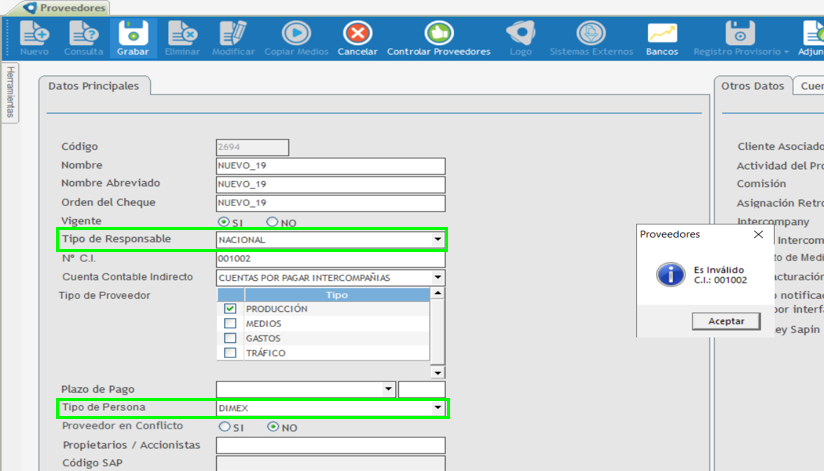
Task: Close the Proveedores message dialog
Action: tap(757, 235)
